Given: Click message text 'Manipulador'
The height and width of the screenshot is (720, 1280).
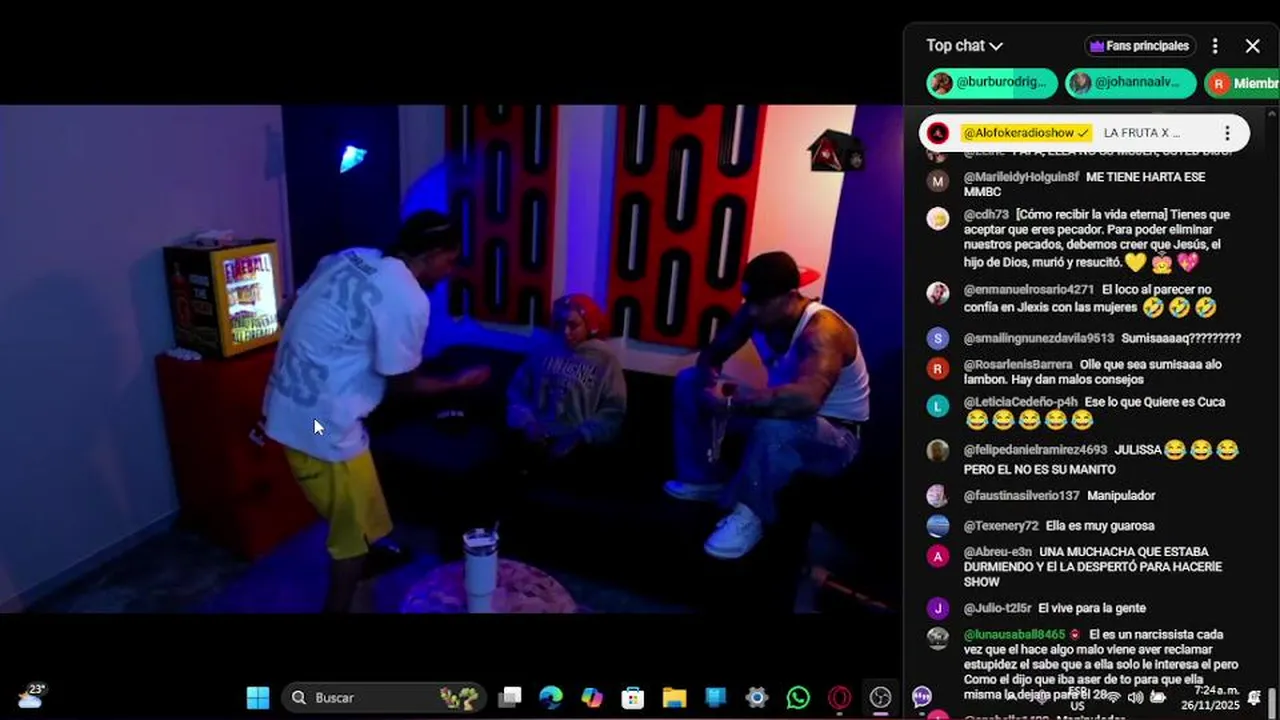Looking at the screenshot, I should tap(1121, 495).
